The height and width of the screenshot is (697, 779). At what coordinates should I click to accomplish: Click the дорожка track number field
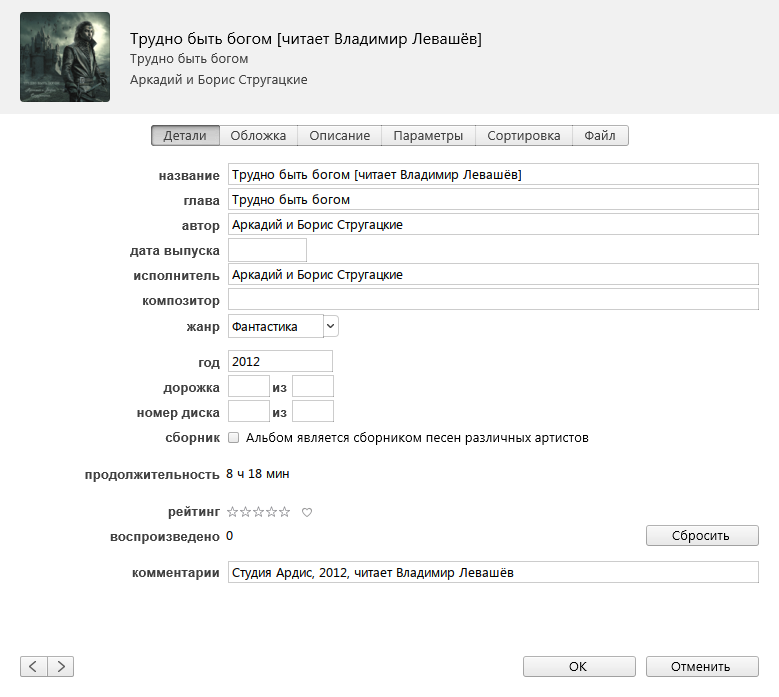coord(249,387)
